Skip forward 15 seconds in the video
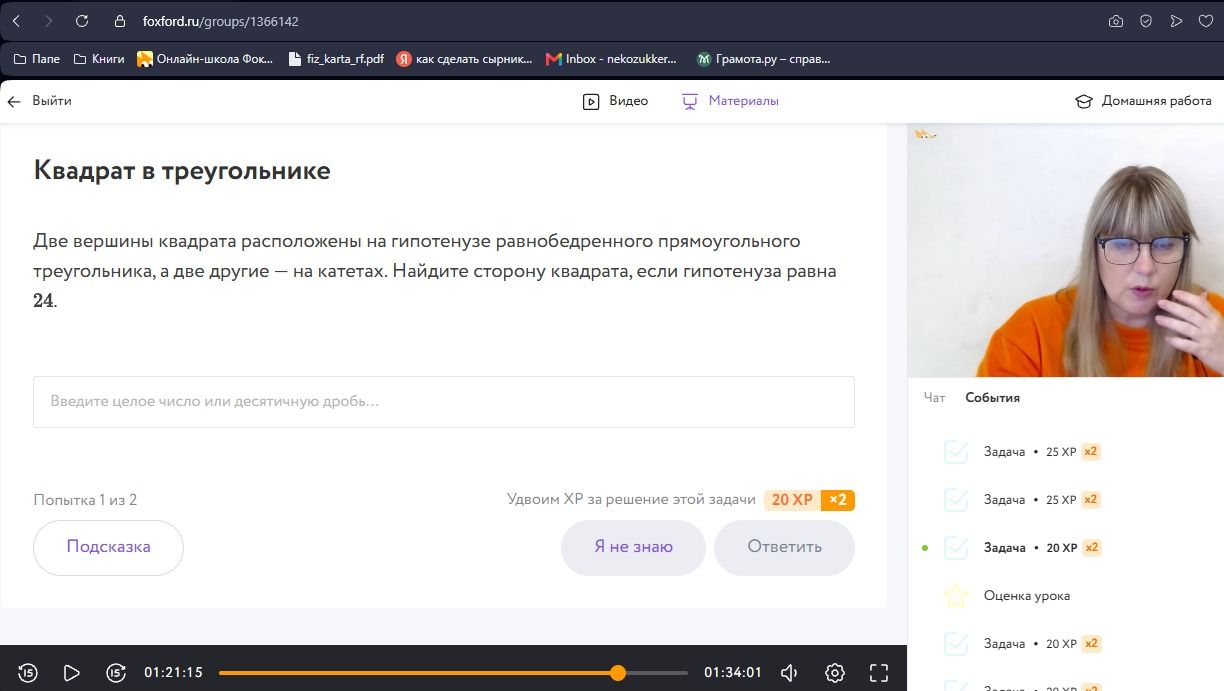This screenshot has height=691, width=1224. point(116,673)
